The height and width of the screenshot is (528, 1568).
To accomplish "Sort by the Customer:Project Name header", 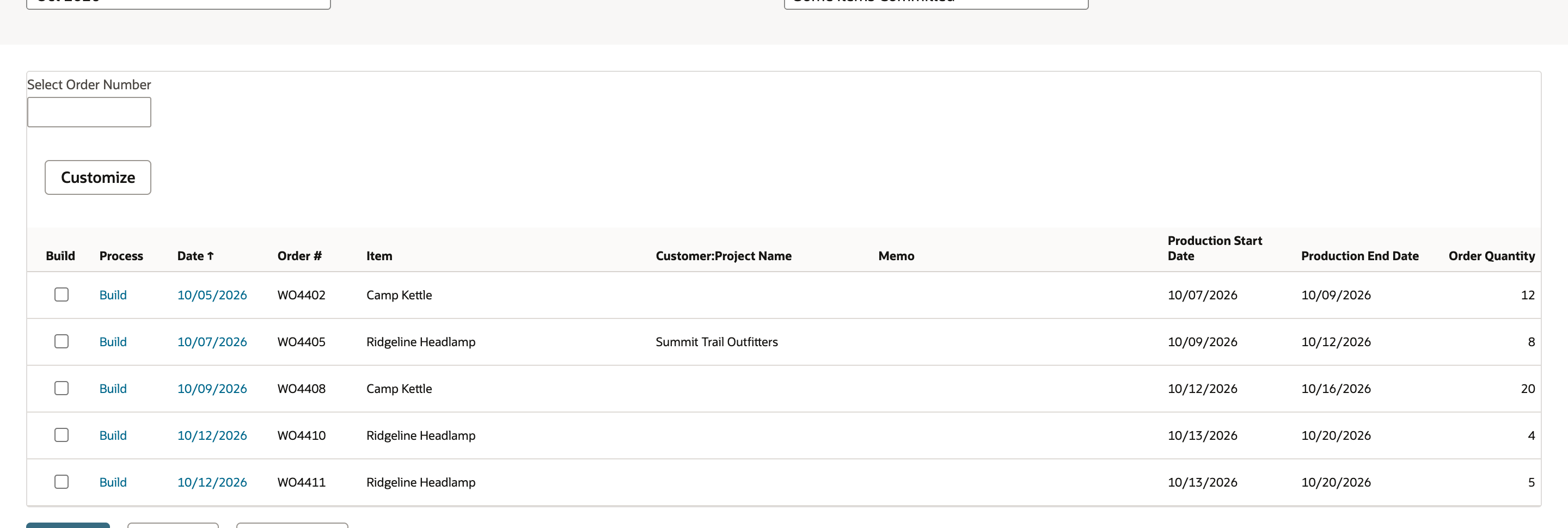I will point(724,256).
